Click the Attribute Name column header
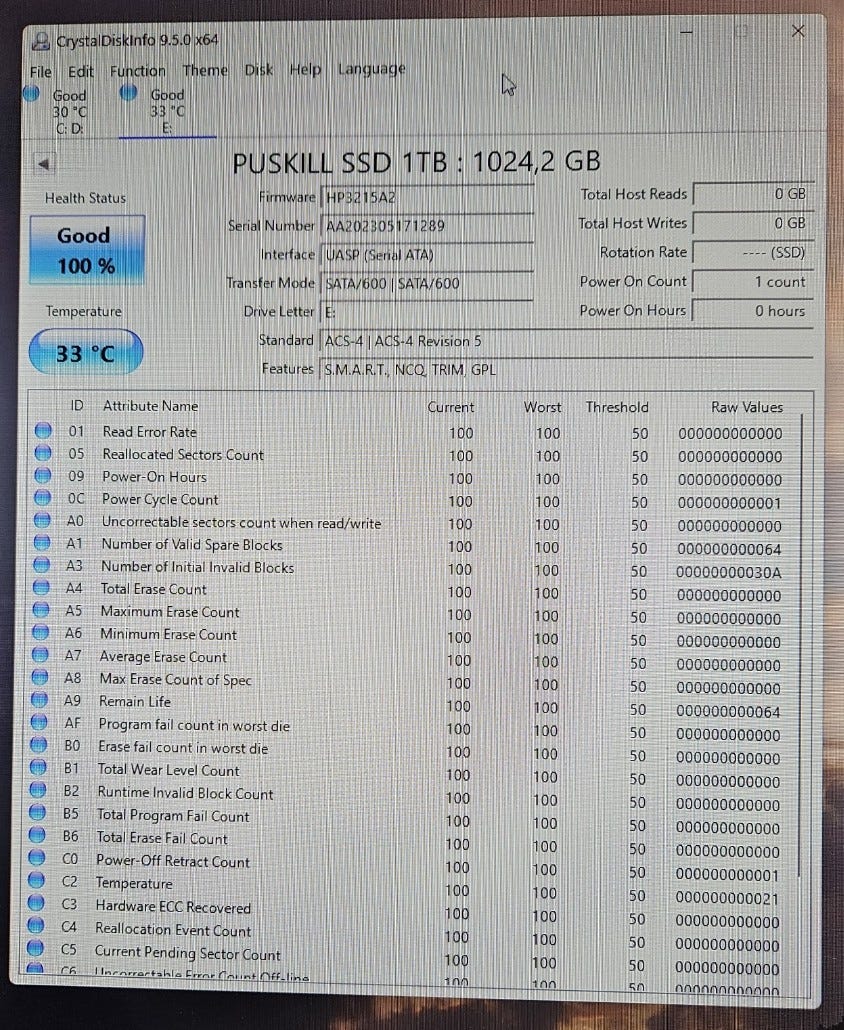 150,406
